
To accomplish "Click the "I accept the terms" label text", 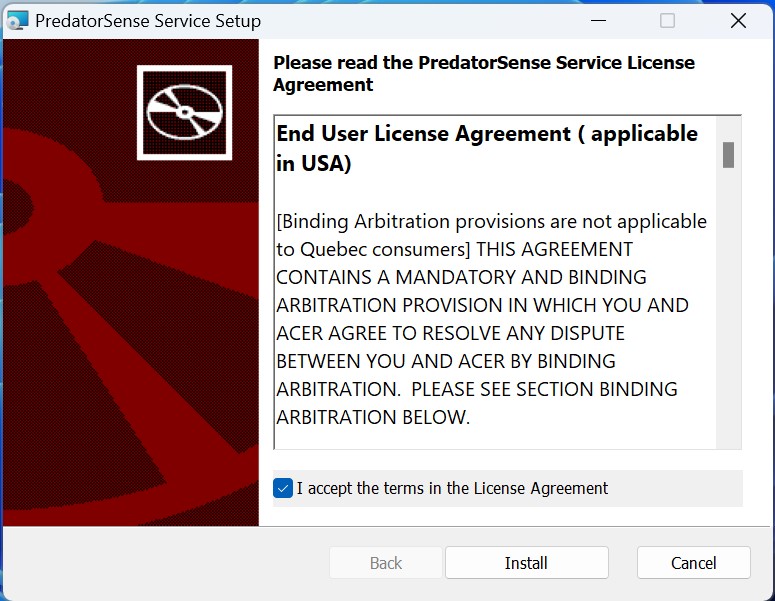I will [452, 489].
